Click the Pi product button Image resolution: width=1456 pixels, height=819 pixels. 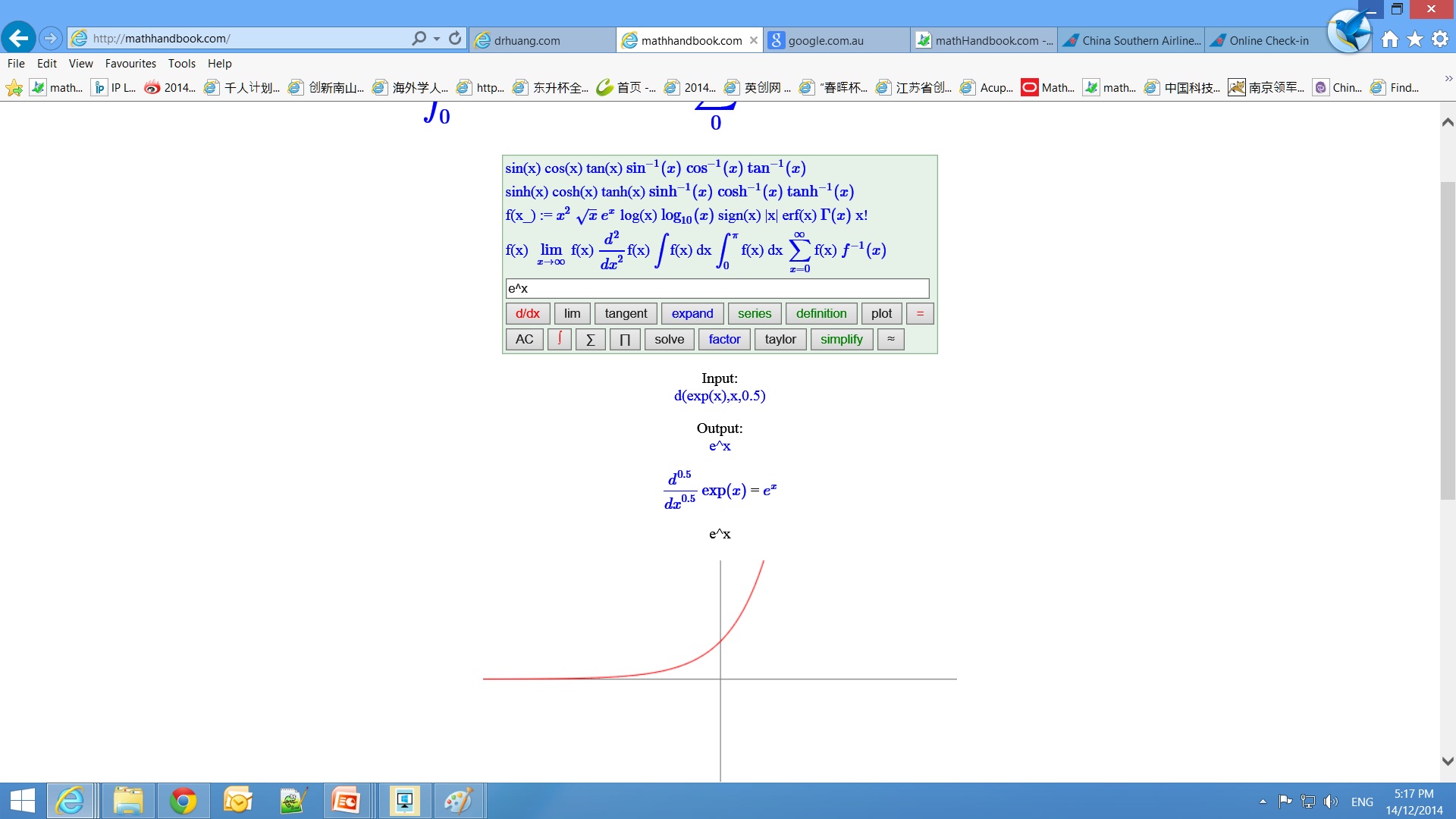click(624, 339)
